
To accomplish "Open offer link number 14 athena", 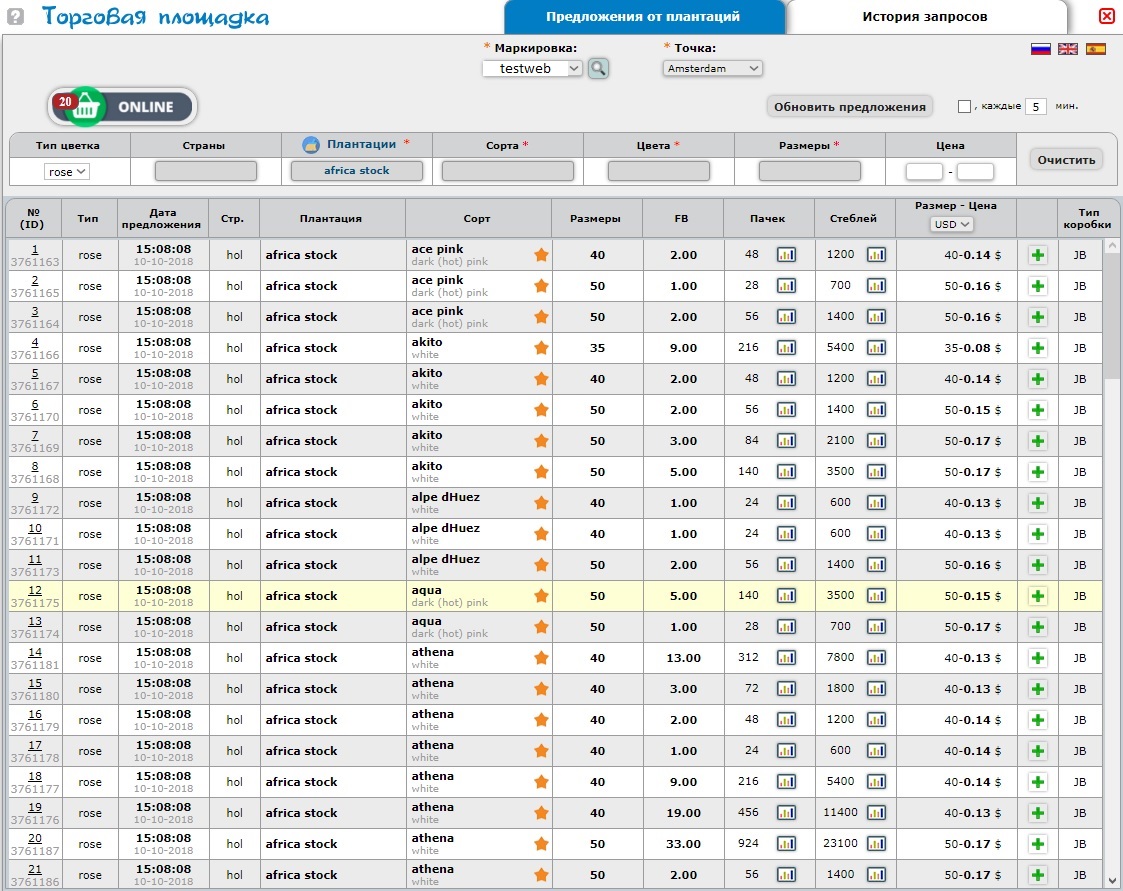I will (x=34, y=651).
